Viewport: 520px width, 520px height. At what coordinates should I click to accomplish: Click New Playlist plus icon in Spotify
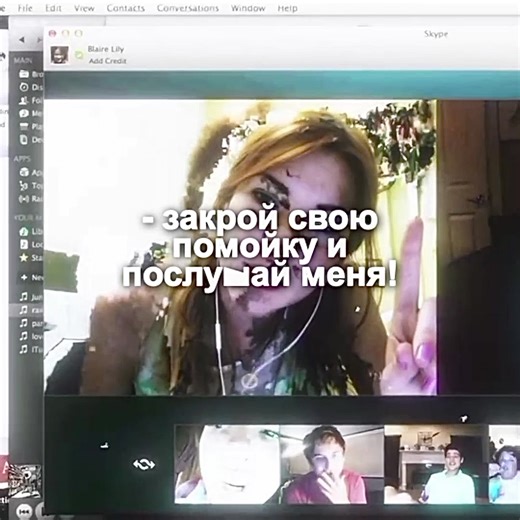[24, 277]
